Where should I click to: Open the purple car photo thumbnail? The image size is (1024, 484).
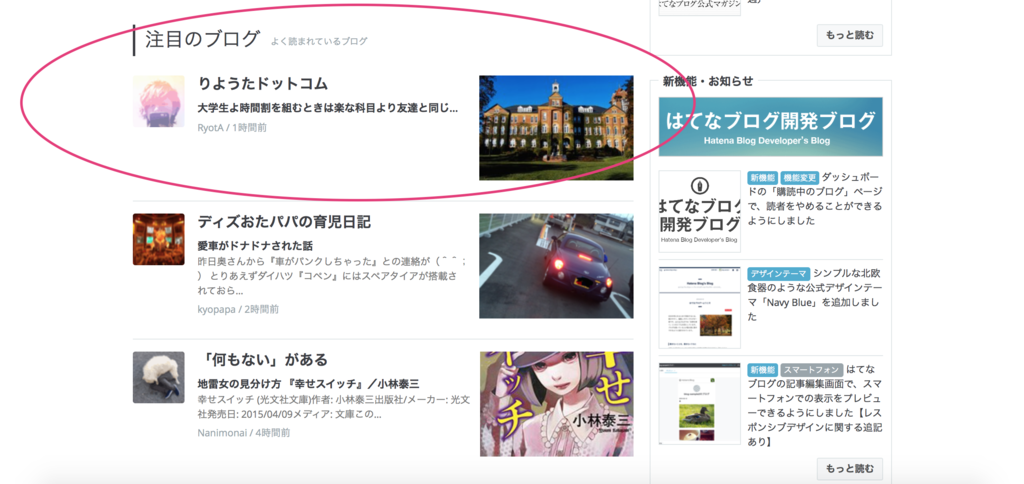click(556, 266)
